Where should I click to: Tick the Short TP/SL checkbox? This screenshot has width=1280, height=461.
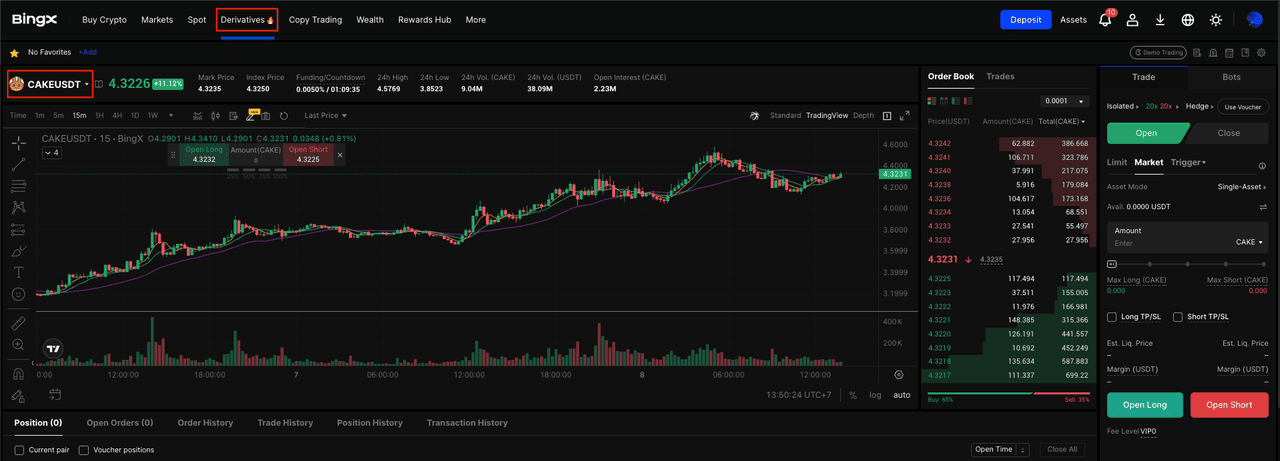pos(1178,317)
